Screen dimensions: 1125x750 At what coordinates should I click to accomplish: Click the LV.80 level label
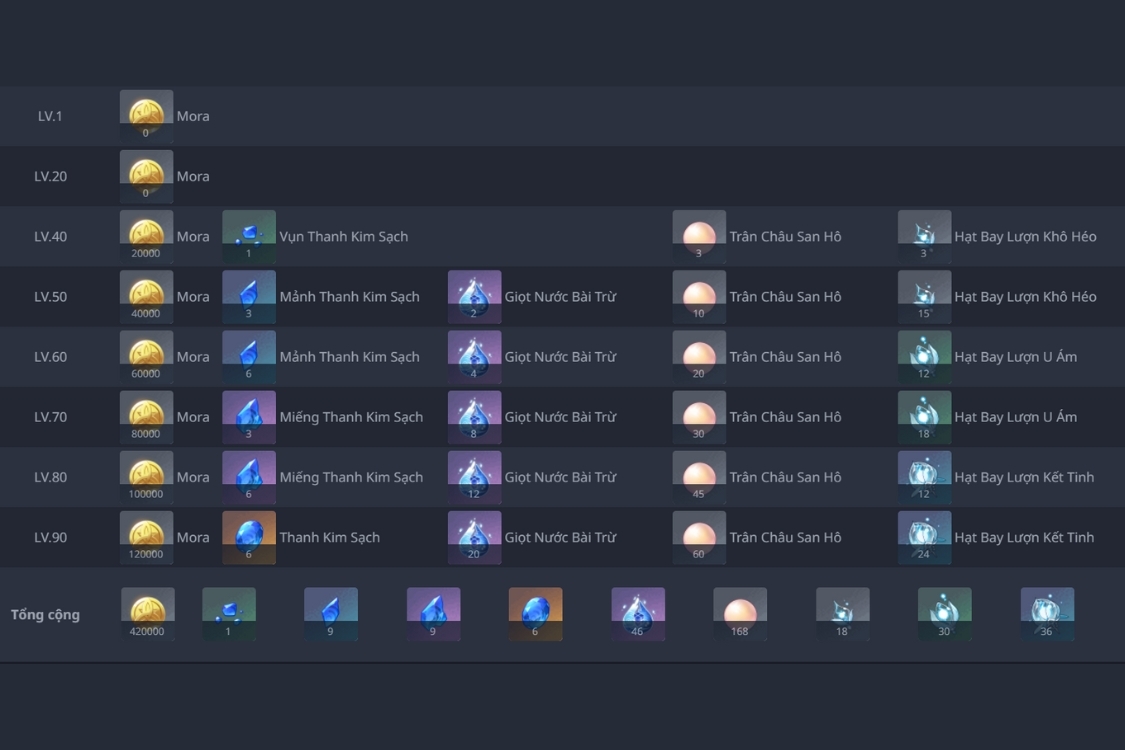coord(50,478)
